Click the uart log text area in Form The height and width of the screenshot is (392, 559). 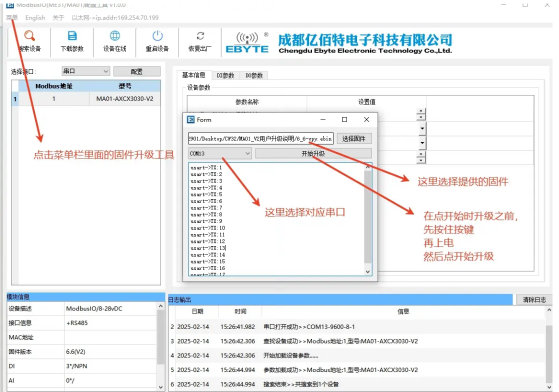(x=276, y=219)
